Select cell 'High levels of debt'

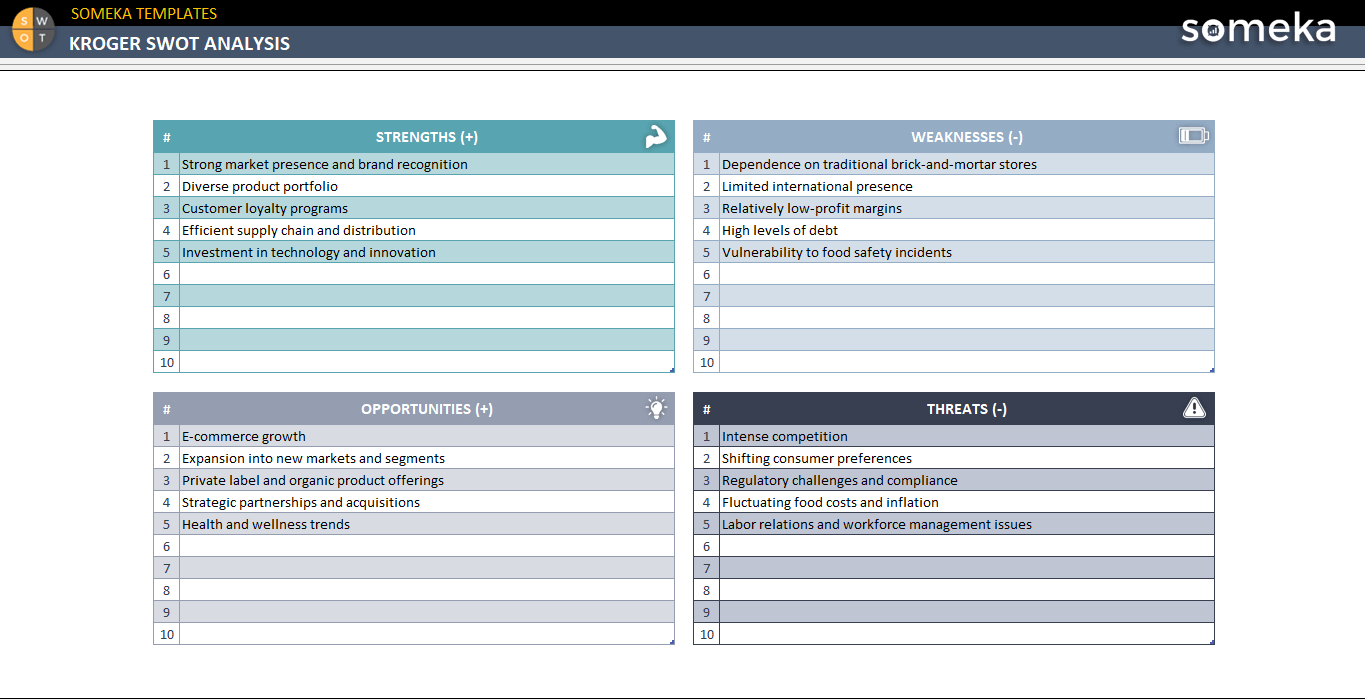pos(967,230)
